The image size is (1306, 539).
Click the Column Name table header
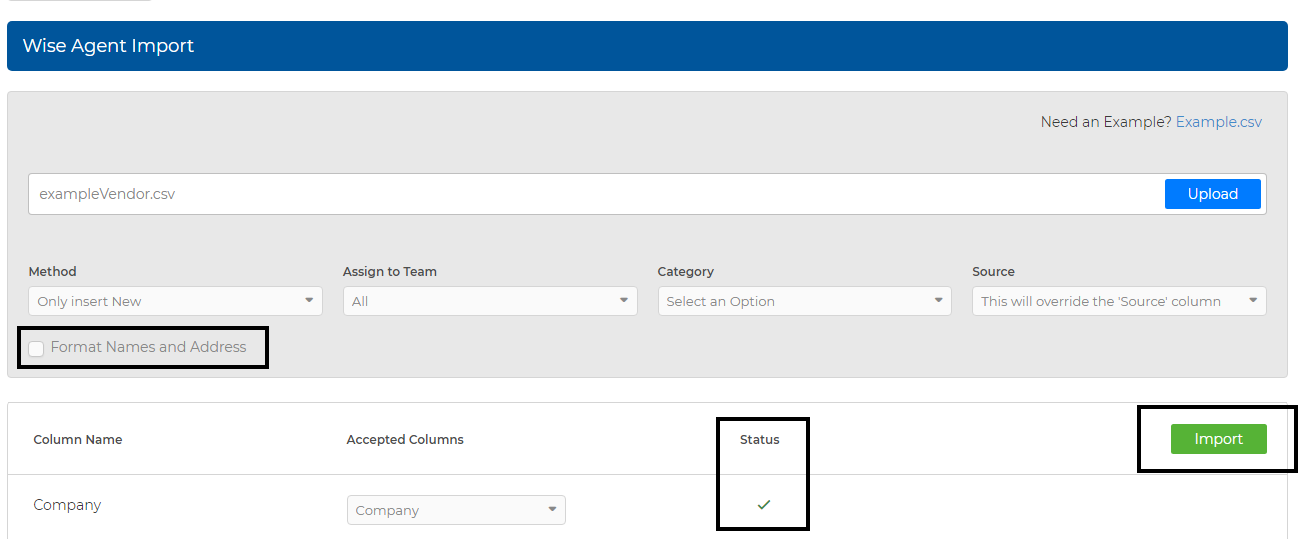pyautogui.click(x=78, y=439)
